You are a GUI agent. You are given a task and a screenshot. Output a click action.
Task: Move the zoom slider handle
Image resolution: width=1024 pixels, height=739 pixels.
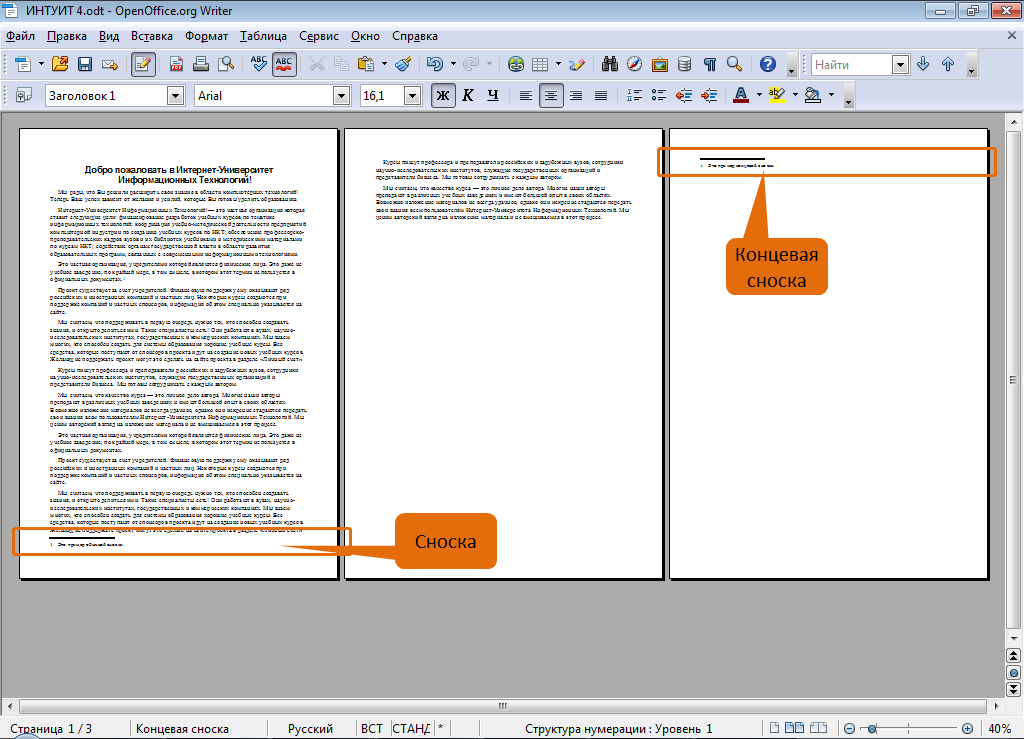[x=872, y=728]
